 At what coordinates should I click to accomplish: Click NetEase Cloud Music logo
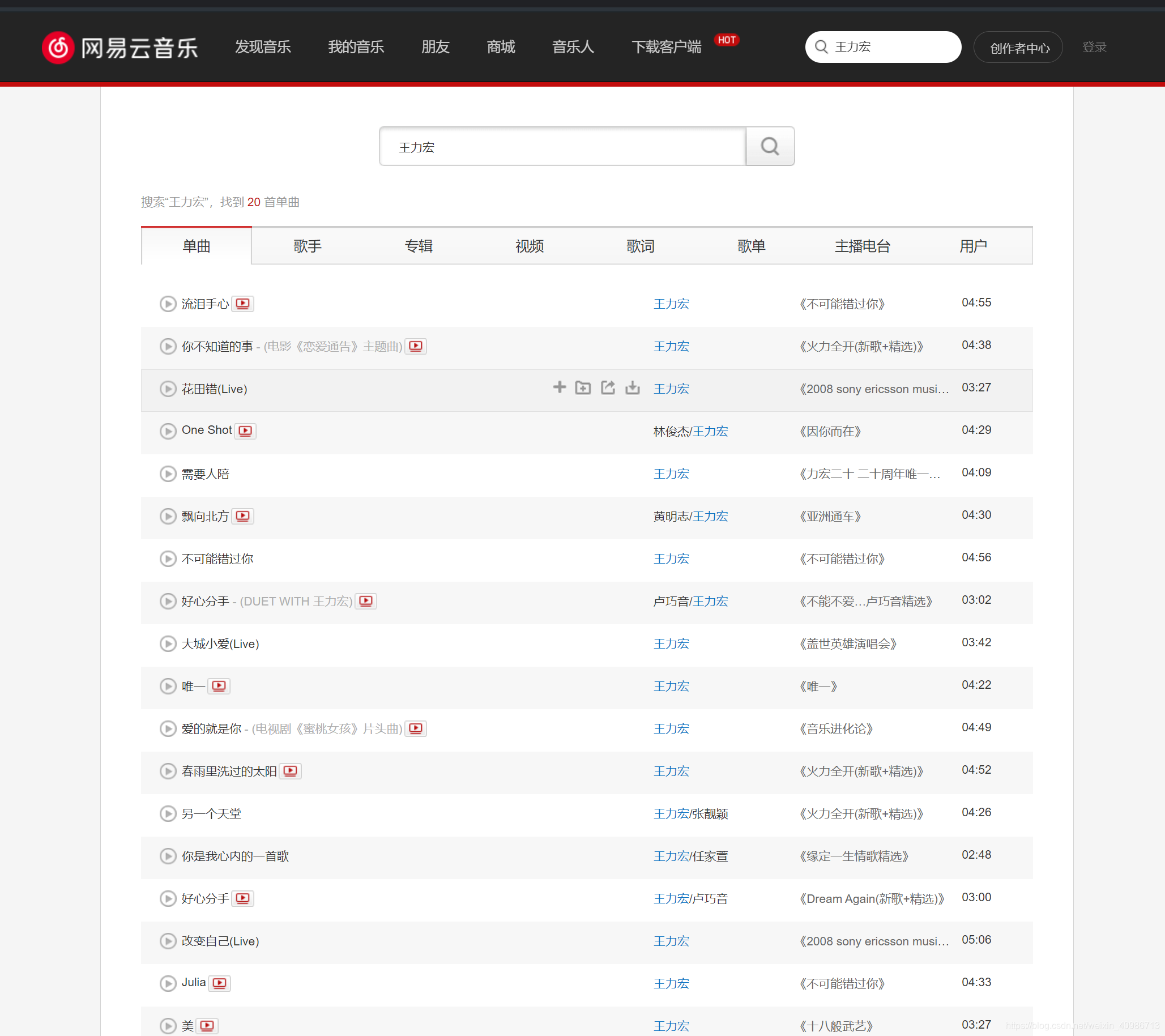(x=120, y=47)
